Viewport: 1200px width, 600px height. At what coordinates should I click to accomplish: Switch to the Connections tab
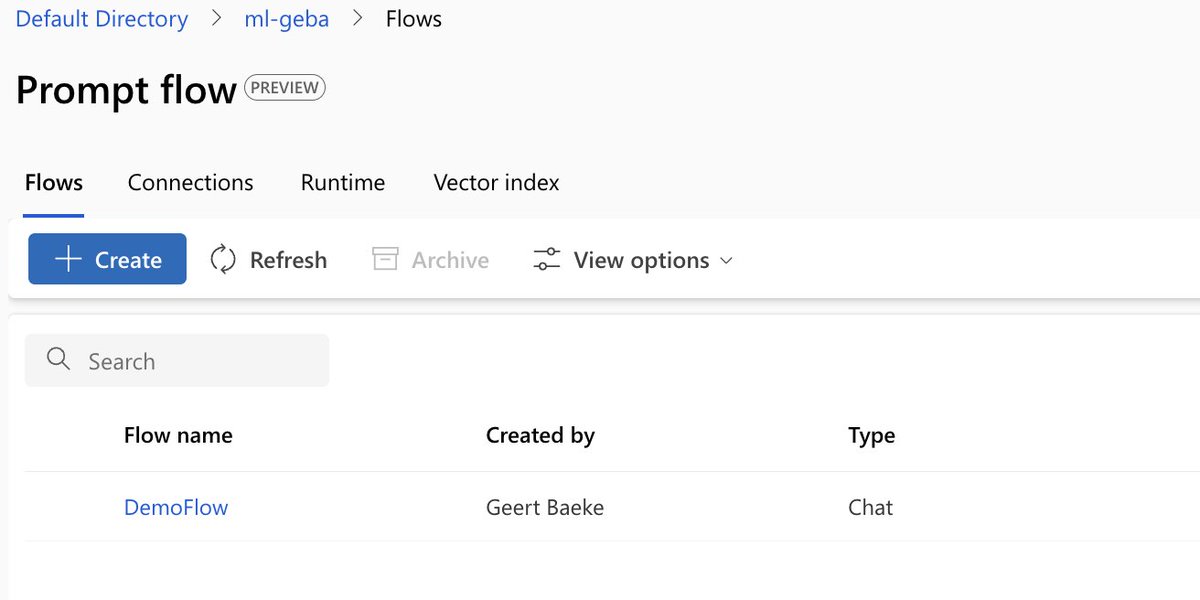(190, 182)
